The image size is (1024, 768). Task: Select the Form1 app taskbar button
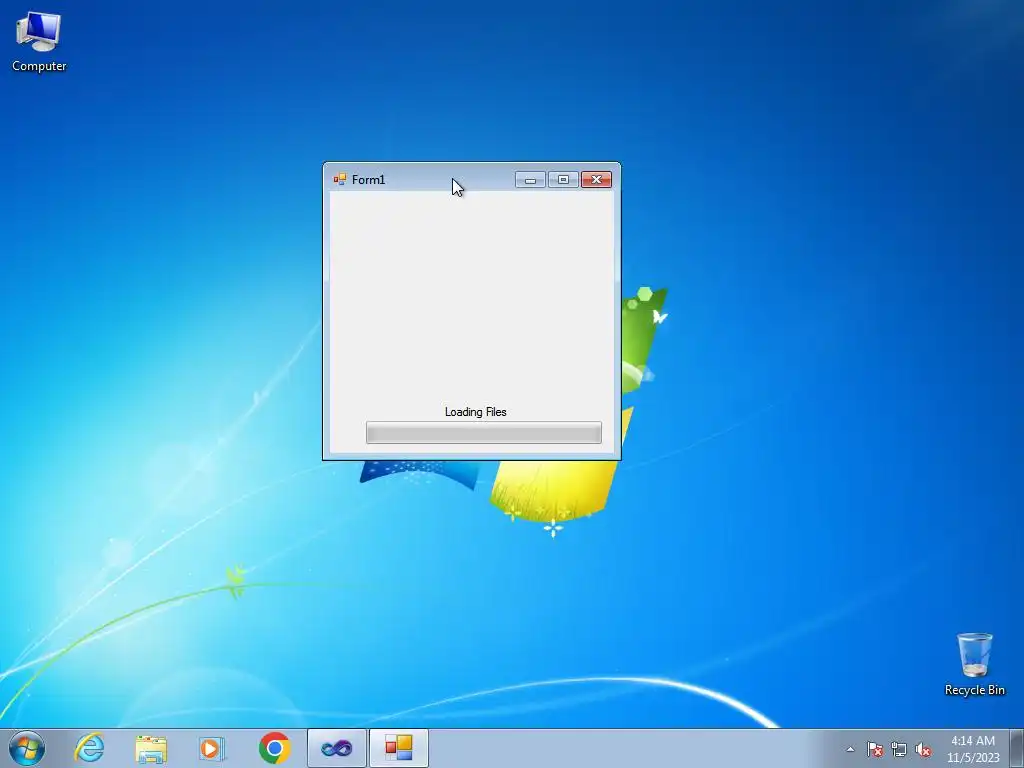pyautogui.click(x=399, y=748)
